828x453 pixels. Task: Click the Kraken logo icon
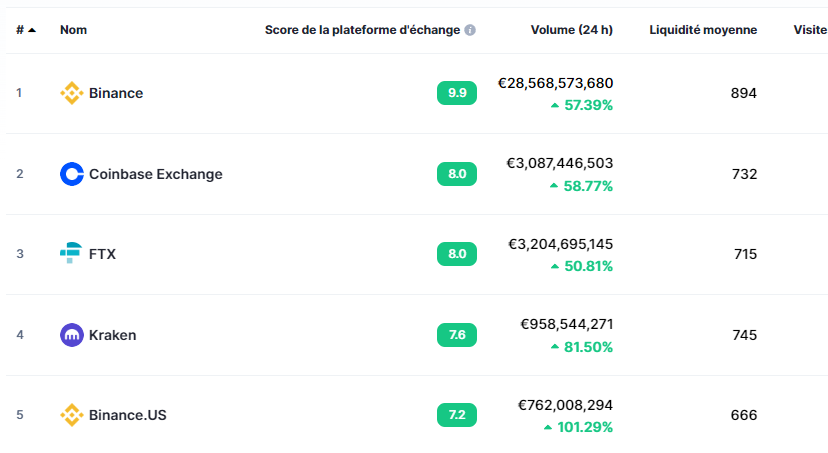click(72, 335)
